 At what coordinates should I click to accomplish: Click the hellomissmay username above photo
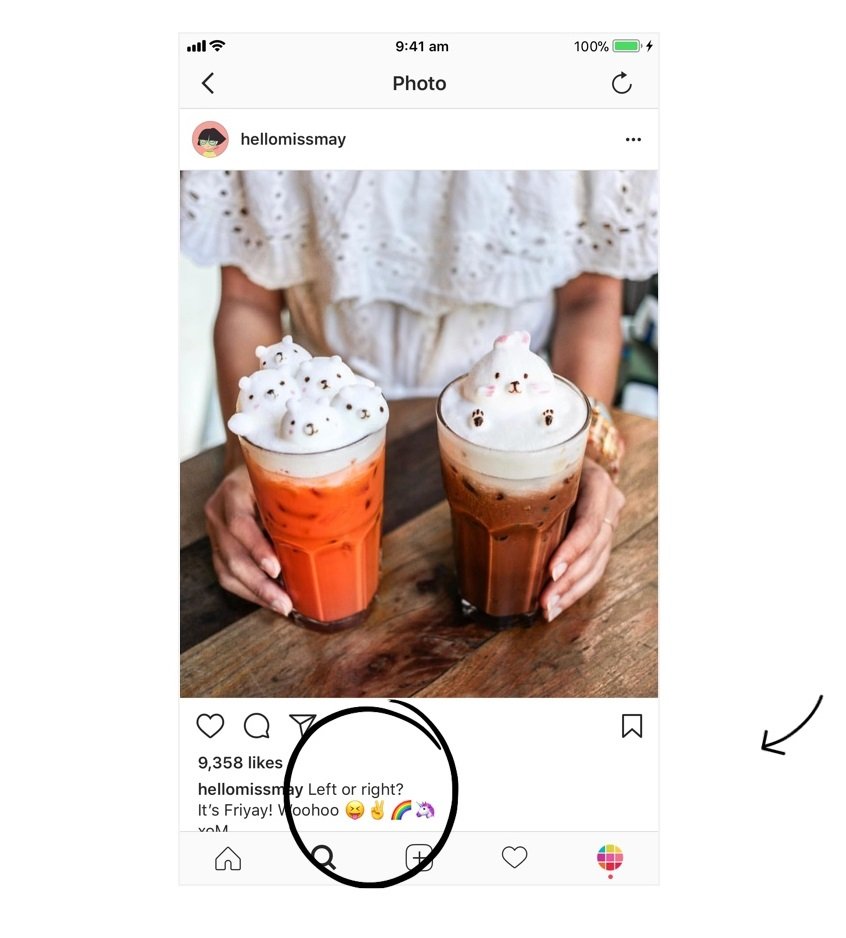tap(293, 139)
